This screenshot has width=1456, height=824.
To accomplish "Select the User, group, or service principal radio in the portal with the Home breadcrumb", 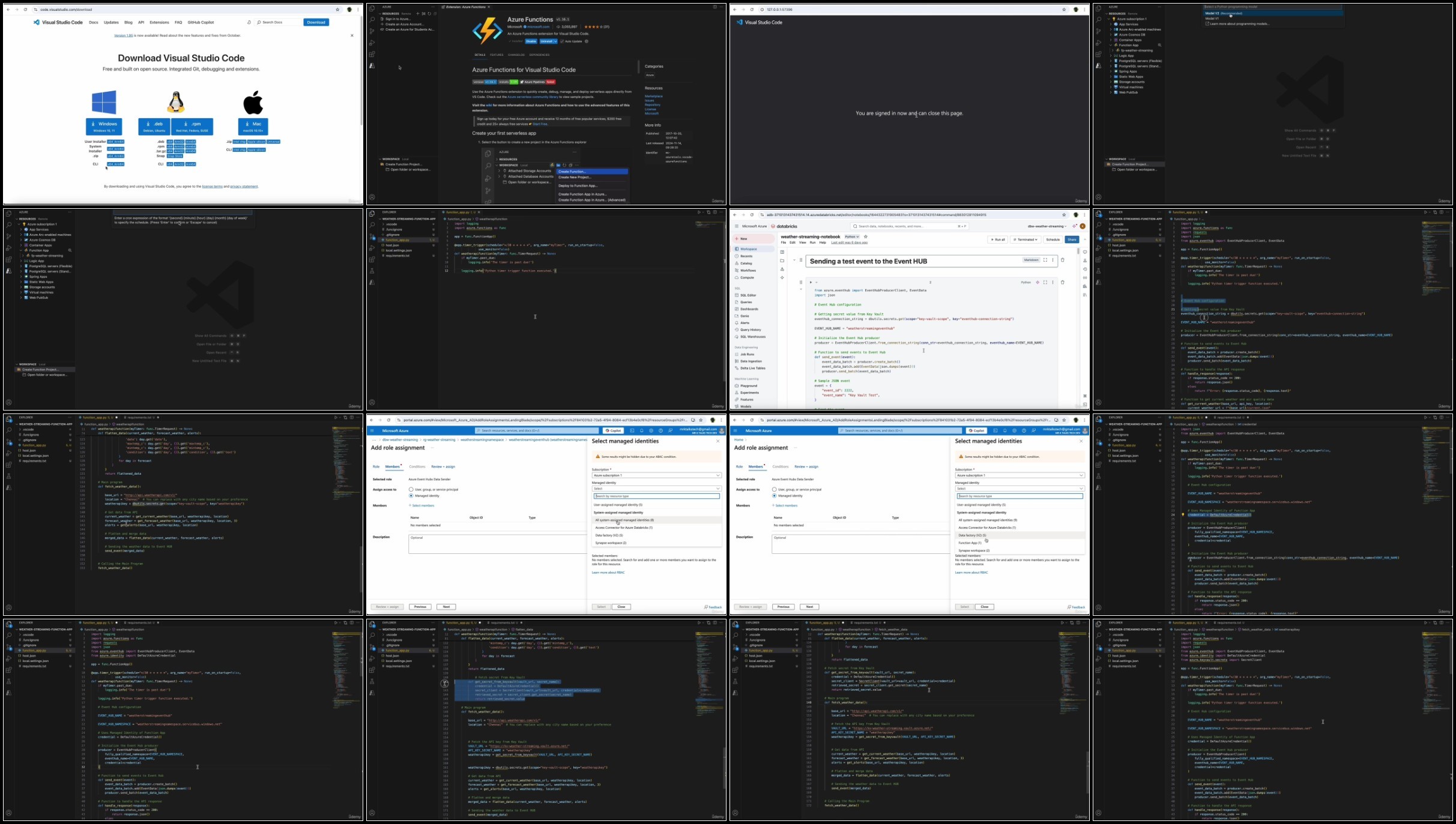I will (775, 490).
